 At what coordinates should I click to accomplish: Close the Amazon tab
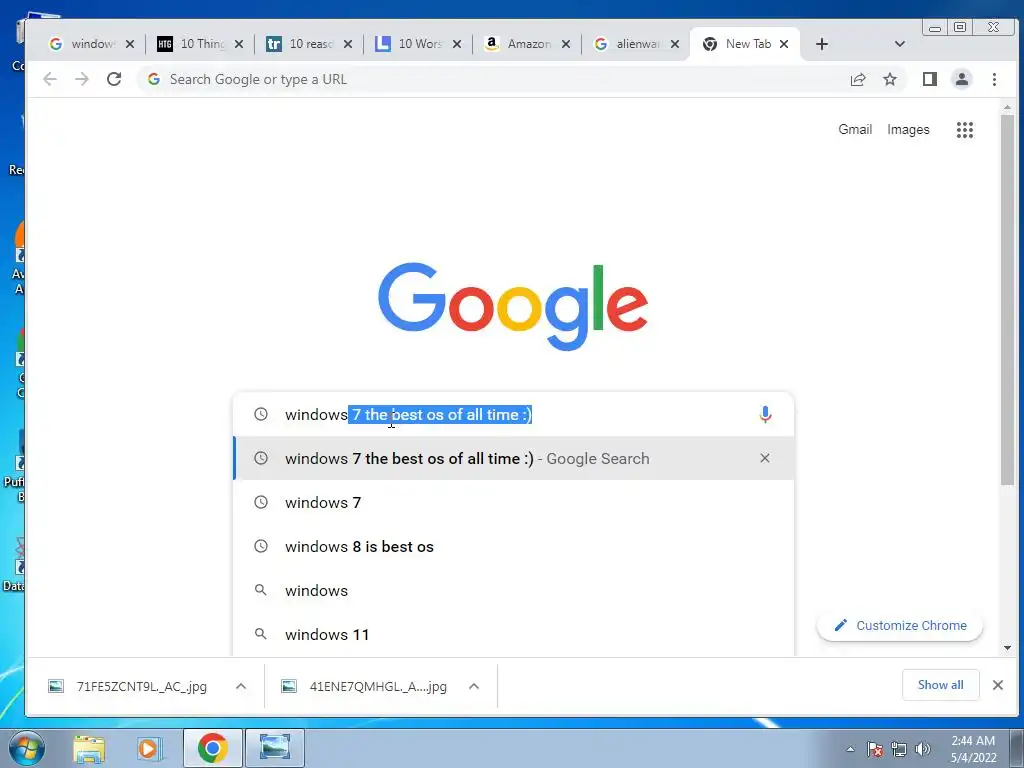coord(566,44)
